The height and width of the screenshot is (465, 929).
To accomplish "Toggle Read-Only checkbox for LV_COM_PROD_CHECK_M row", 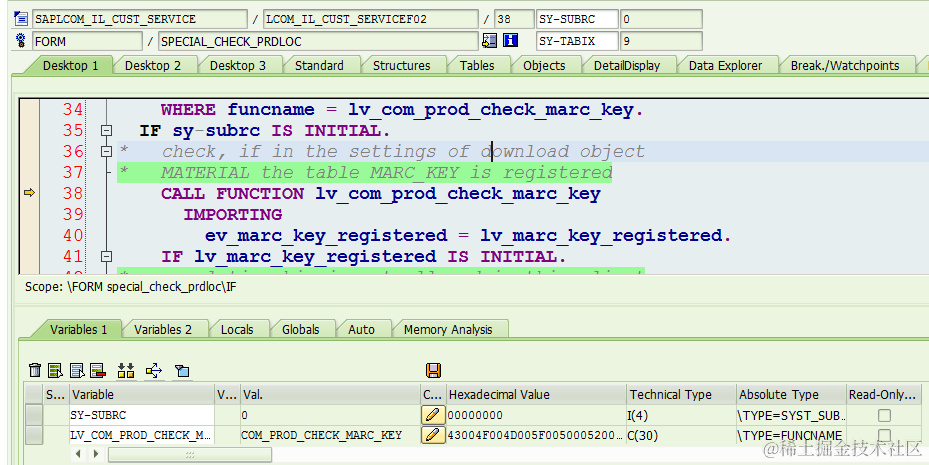I will point(884,435).
